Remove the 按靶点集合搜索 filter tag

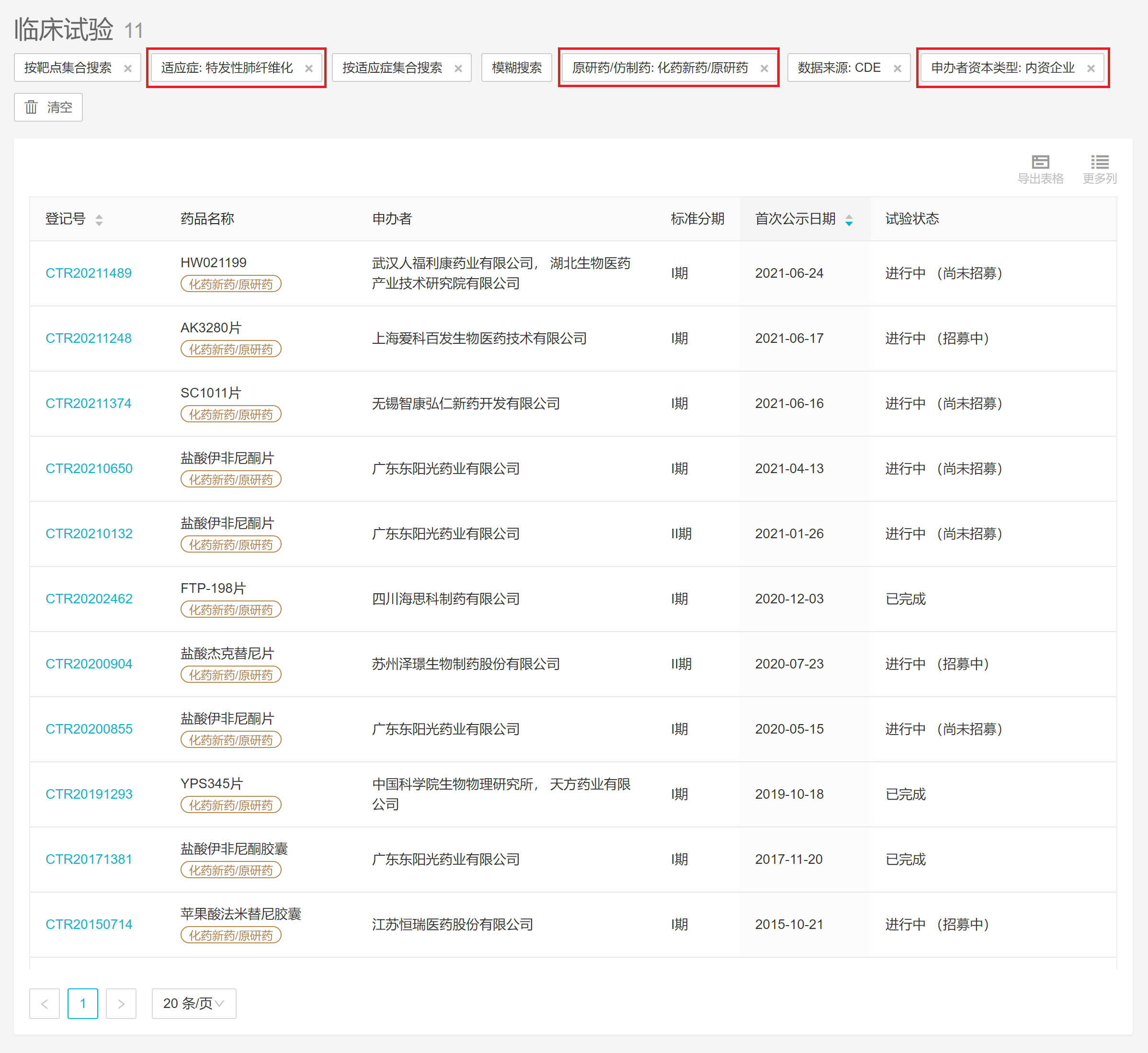point(128,68)
